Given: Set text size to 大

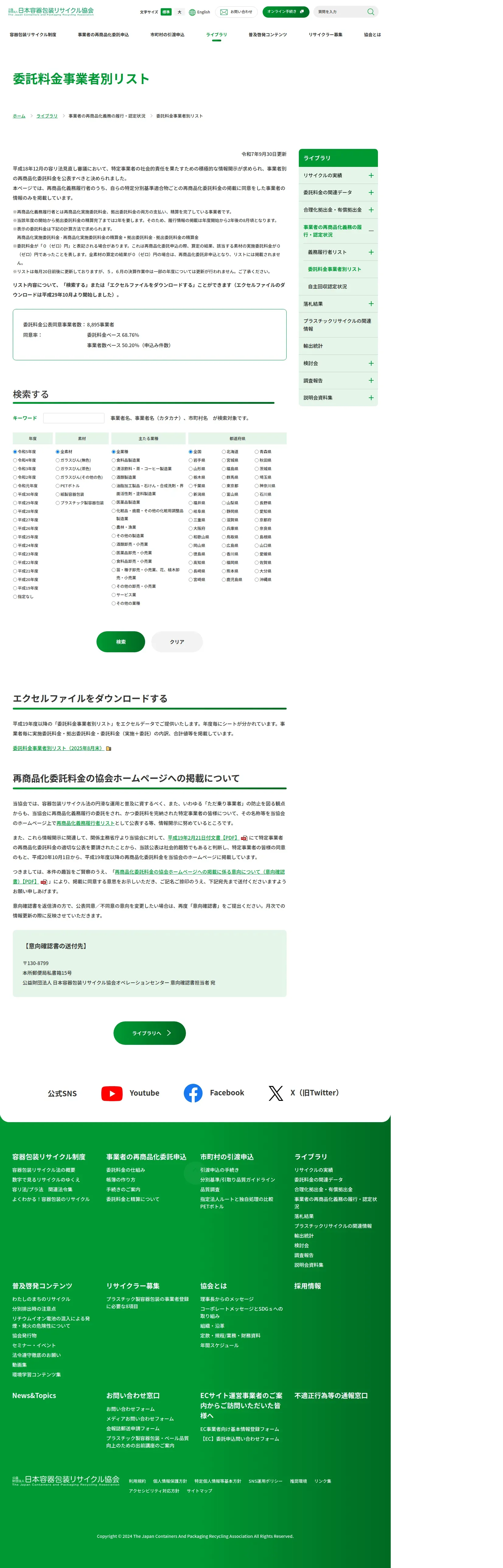Looking at the screenshot, I should pos(180,12).
